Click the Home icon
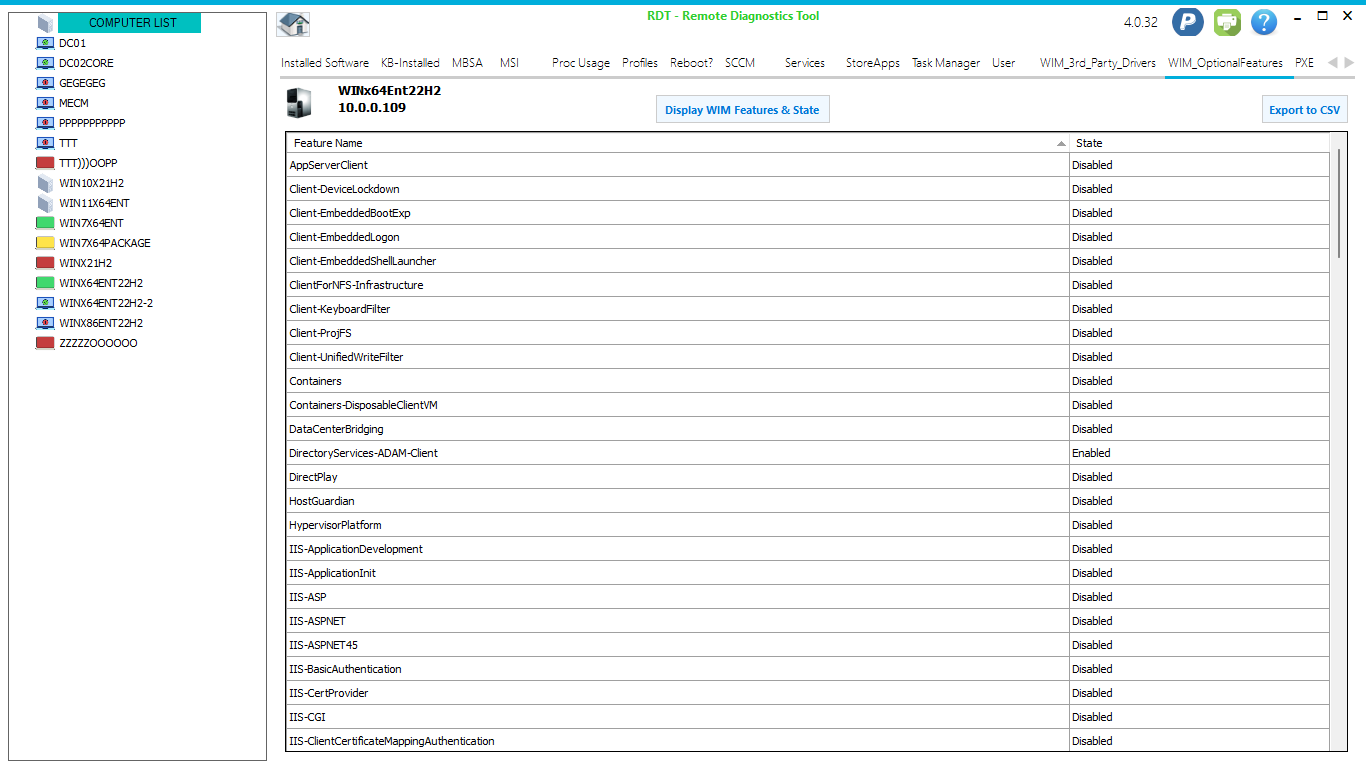Viewport: 1366px width, 768px height. 293,24
